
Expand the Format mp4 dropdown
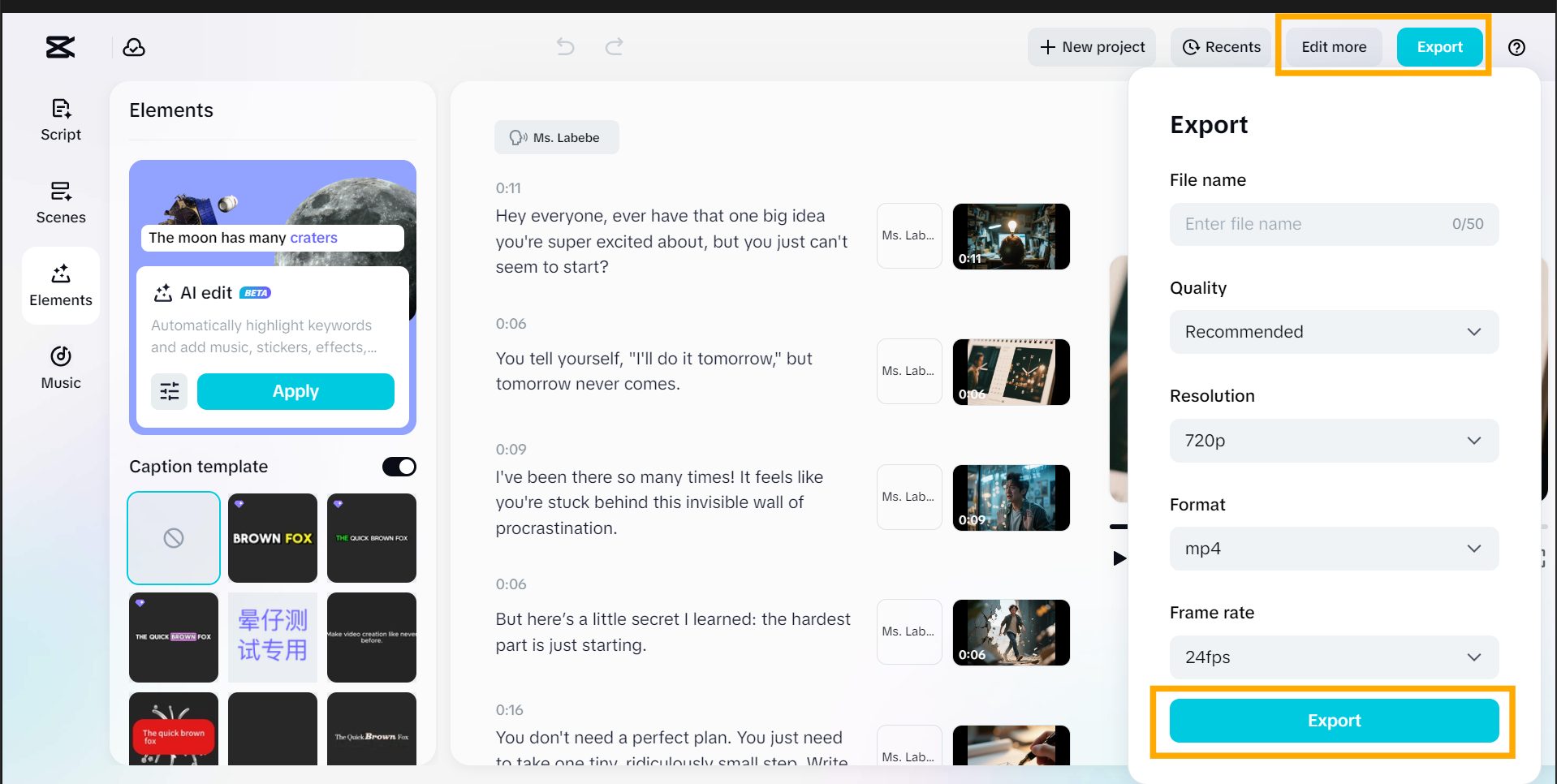tap(1333, 549)
